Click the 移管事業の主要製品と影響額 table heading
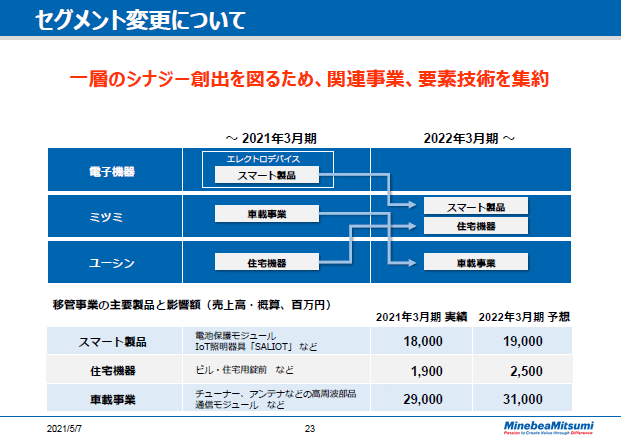621x438 pixels. pyautogui.click(x=190, y=303)
